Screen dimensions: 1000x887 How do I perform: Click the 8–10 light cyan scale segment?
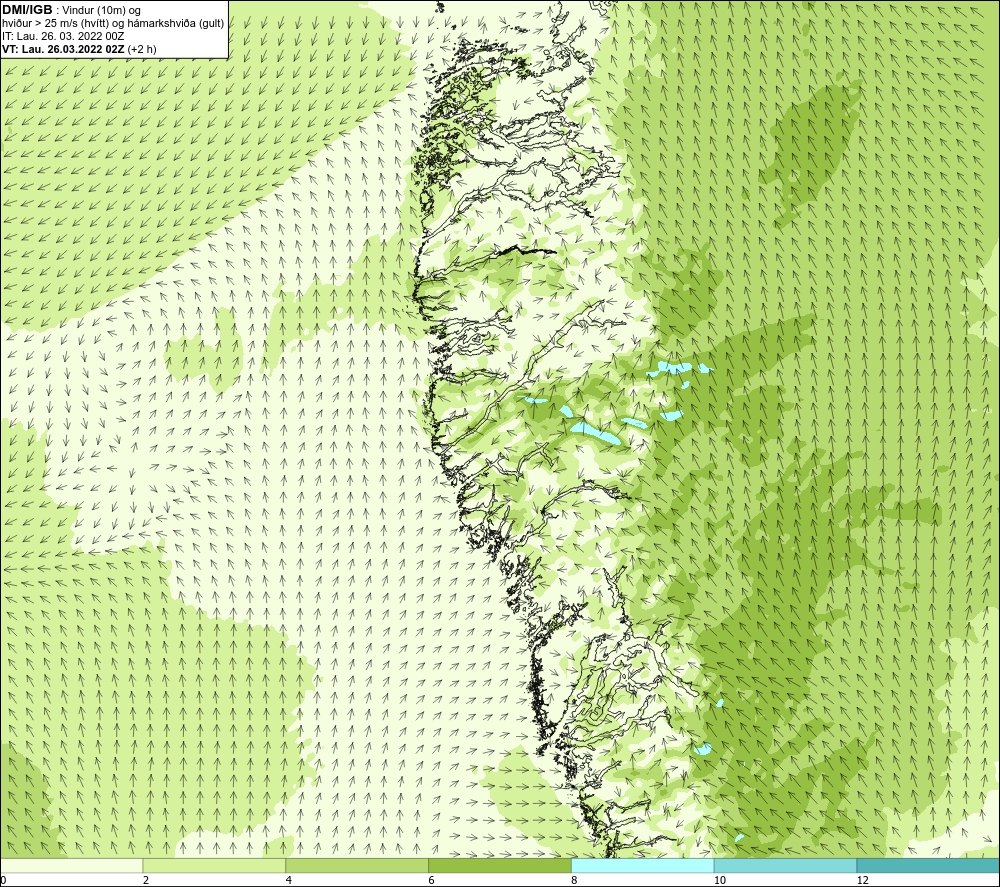[x=643, y=865]
